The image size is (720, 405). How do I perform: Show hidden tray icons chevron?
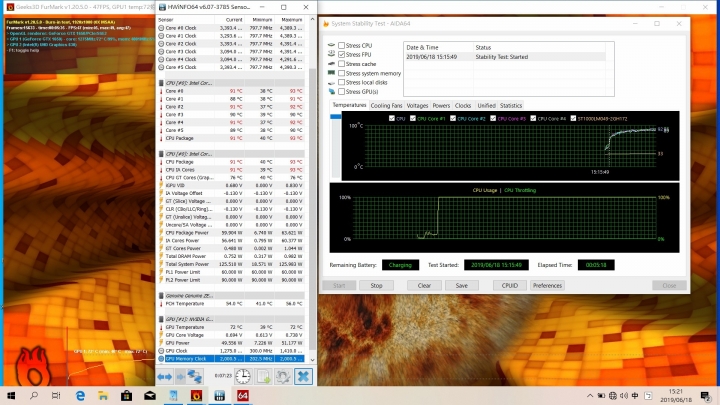pos(590,396)
